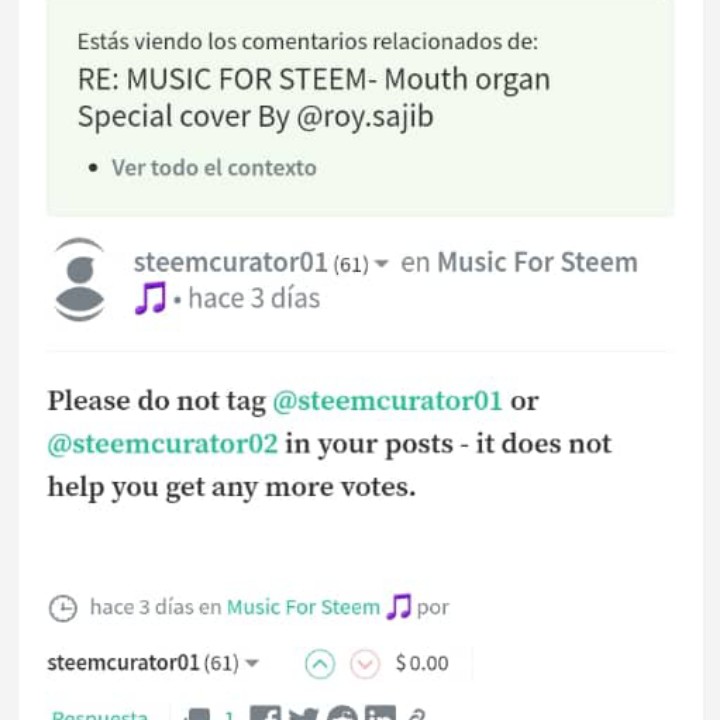Viewport: 720px width, 720px height.
Task: Open the @steemcurator01 mention in the comment
Action: point(387,401)
